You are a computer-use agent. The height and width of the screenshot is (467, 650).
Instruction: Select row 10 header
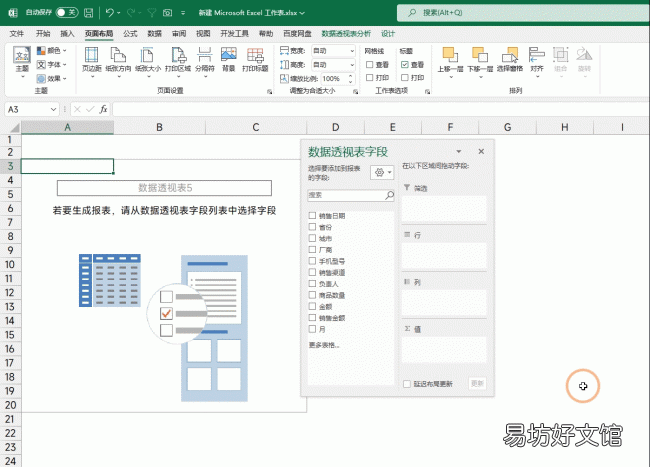tap(10, 264)
